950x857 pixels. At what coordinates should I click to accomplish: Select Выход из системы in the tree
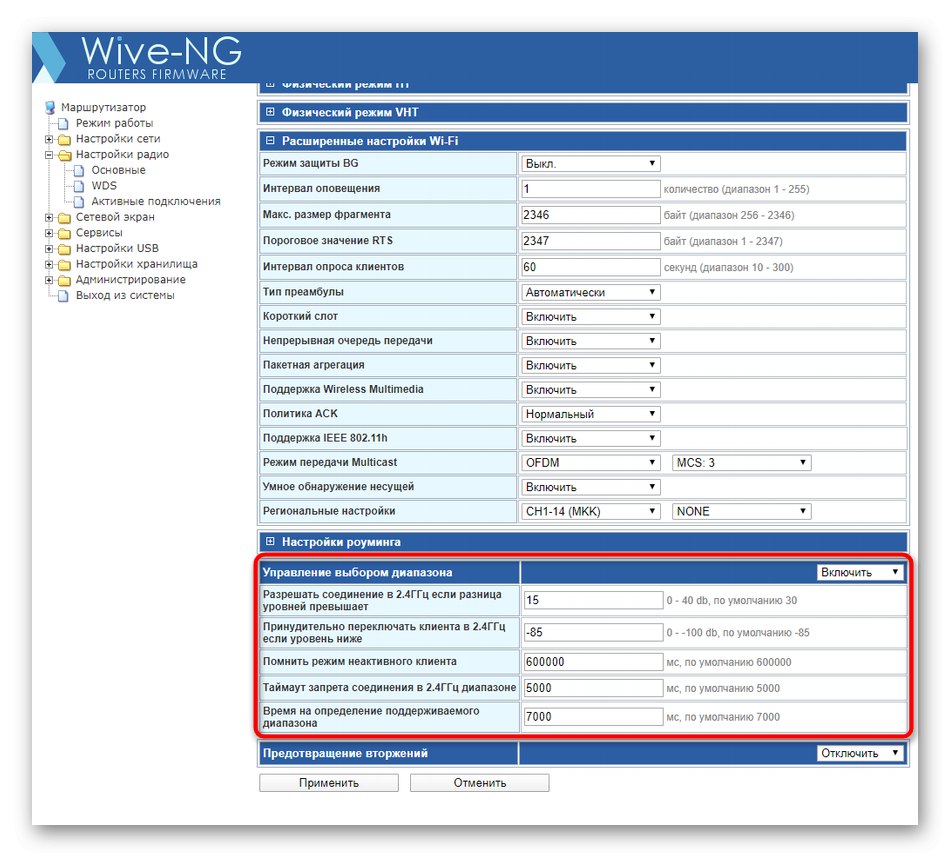(x=125, y=296)
